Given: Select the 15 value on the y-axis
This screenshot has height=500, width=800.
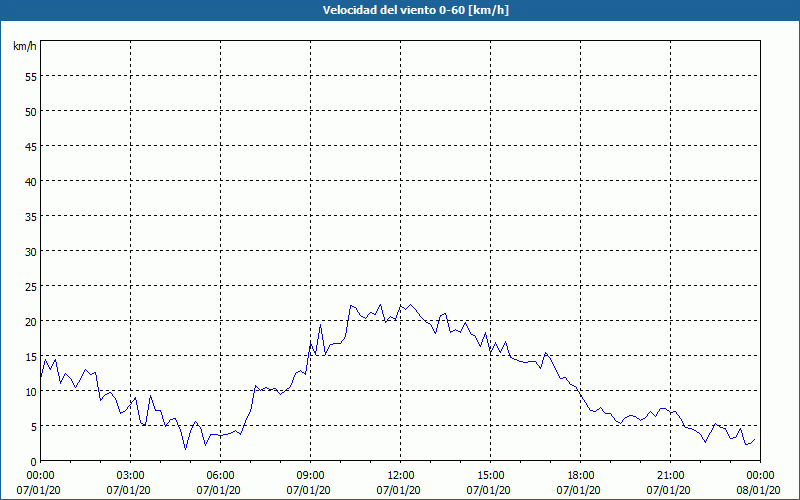Looking at the screenshot, I should coord(30,357).
